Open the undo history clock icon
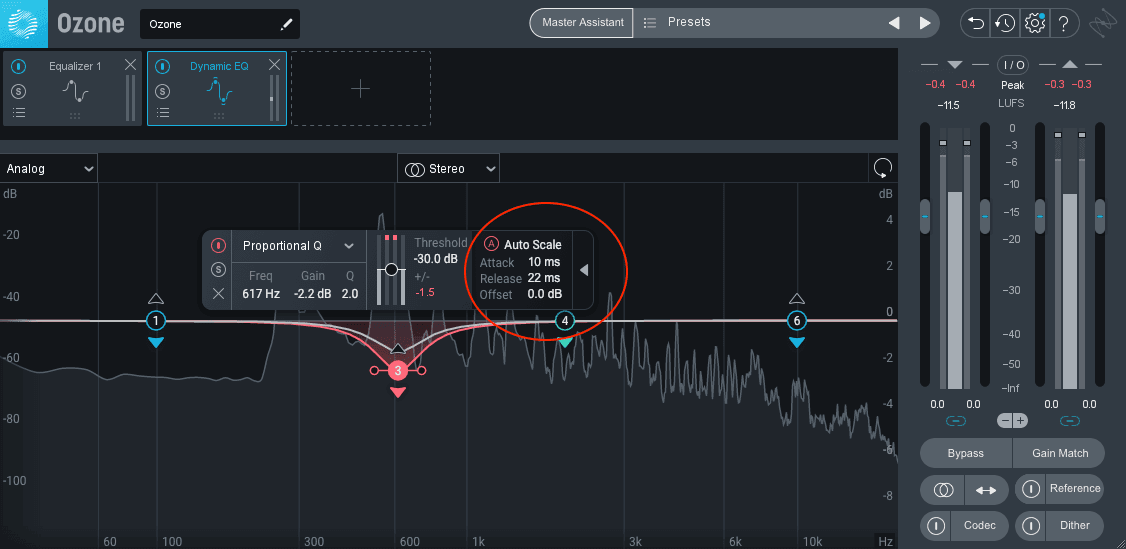Image resolution: width=1126 pixels, height=549 pixels. point(1005,24)
